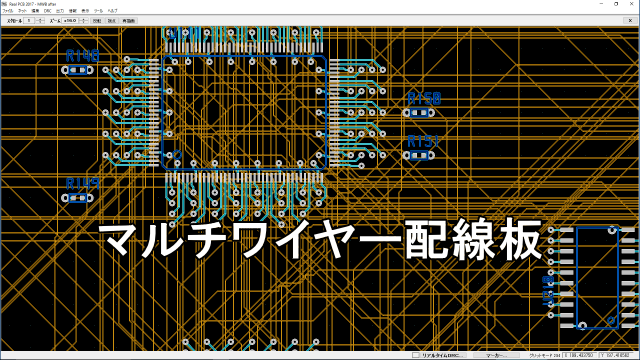
Task: Click the zoom stepper arrows
Action: [x=84, y=20]
